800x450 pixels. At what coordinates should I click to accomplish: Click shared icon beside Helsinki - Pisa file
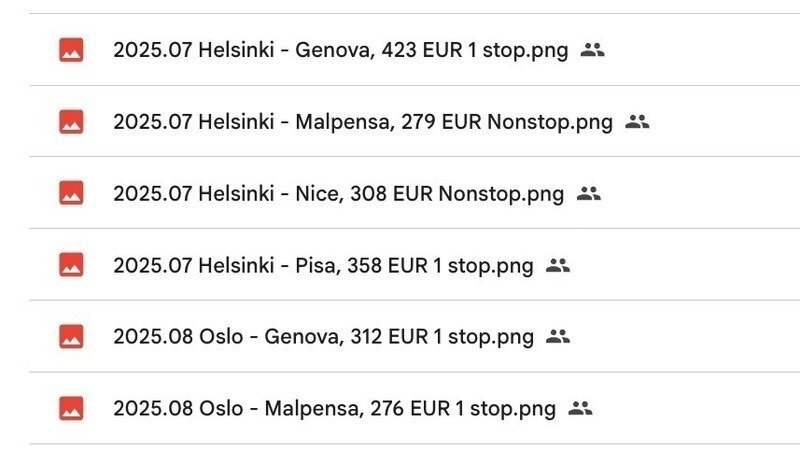558,265
